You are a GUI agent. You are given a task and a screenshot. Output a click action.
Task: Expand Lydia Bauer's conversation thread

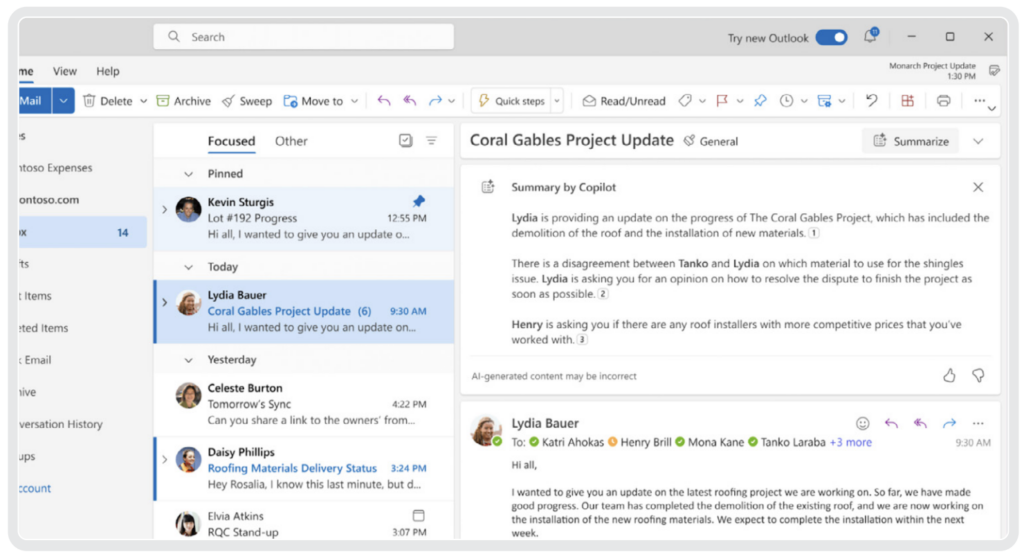[x=164, y=302]
